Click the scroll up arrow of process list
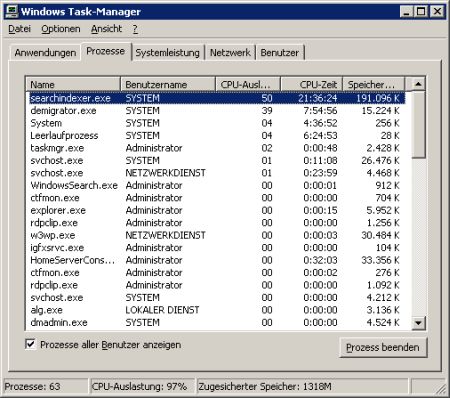450x398 pixels. tap(418, 84)
